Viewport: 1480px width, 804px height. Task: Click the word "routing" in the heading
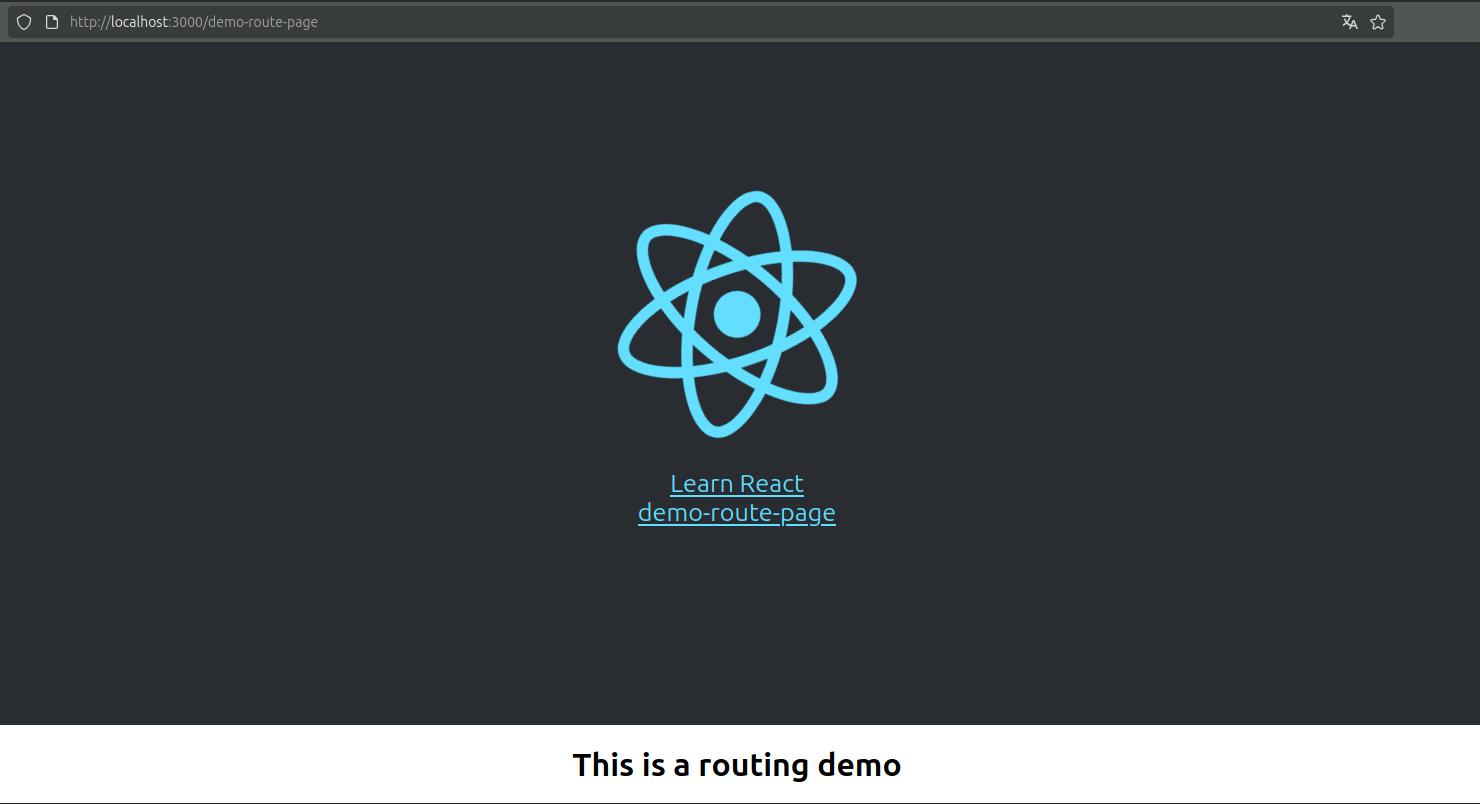click(x=754, y=765)
